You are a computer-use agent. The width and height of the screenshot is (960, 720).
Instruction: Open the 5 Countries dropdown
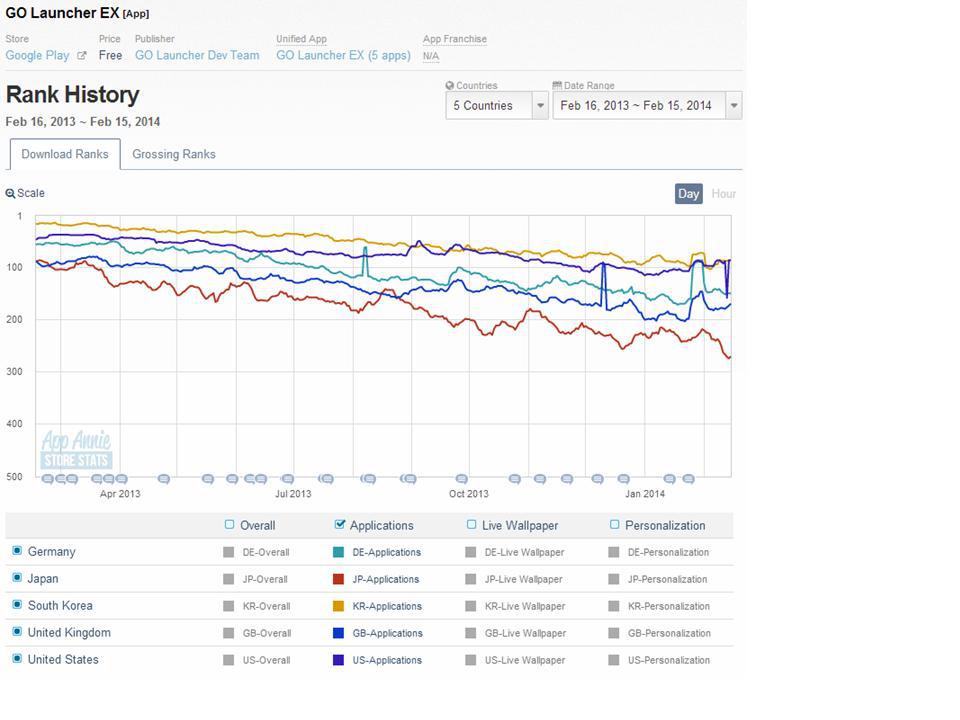pos(497,105)
